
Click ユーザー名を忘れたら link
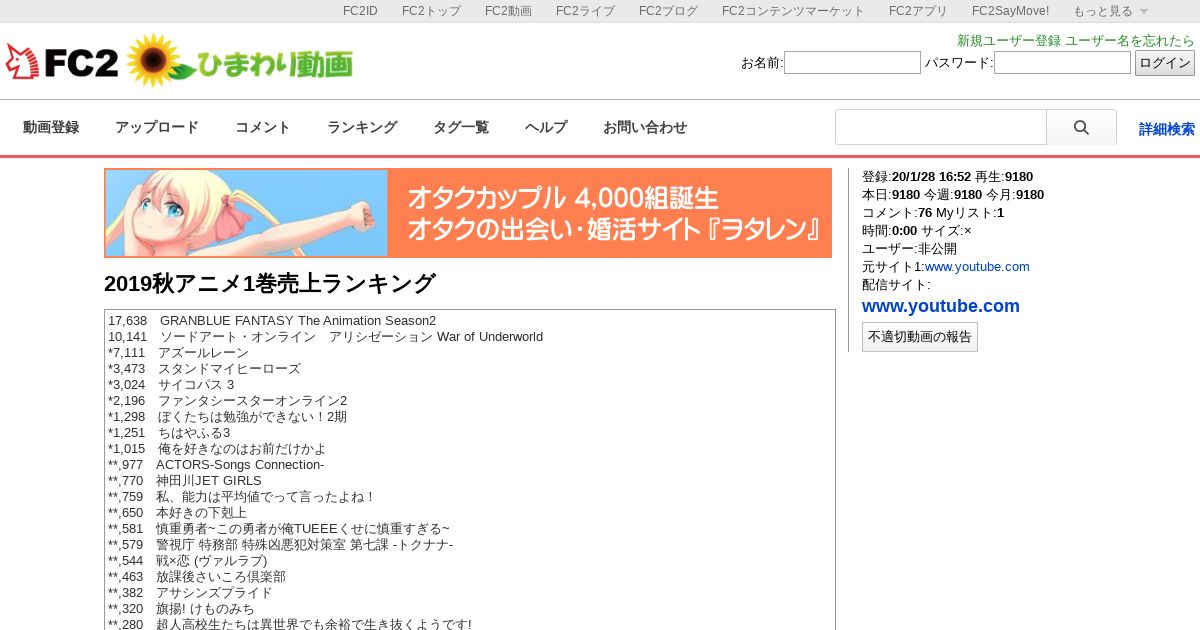pos(1130,41)
